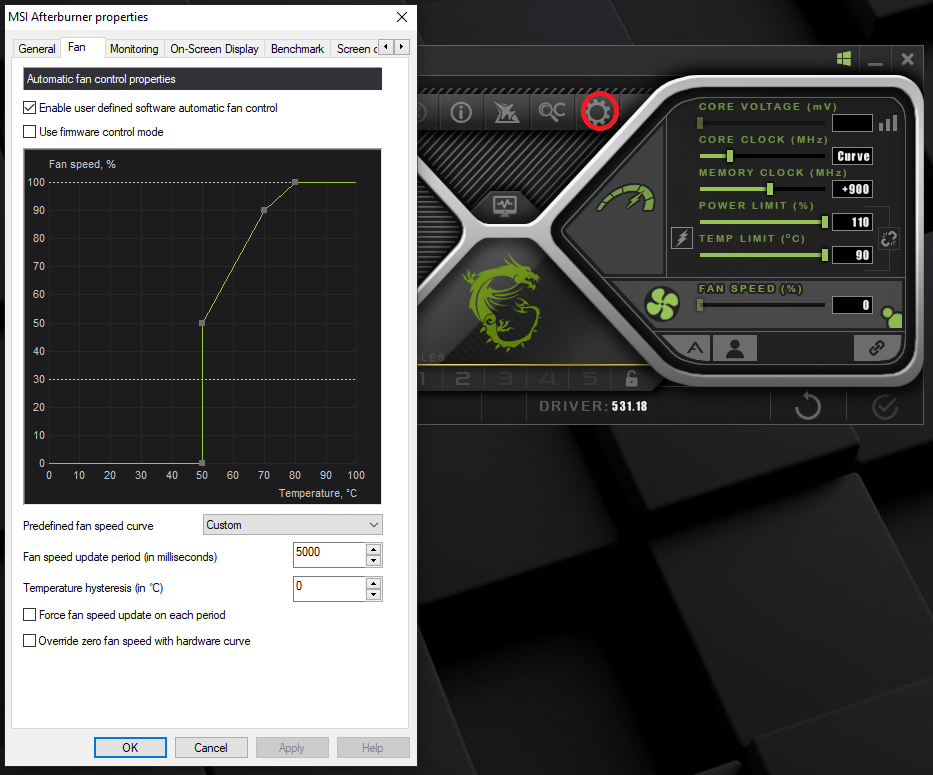Click the Help button
The width and height of the screenshot is (933, 775).
click(x=373, y=748)
